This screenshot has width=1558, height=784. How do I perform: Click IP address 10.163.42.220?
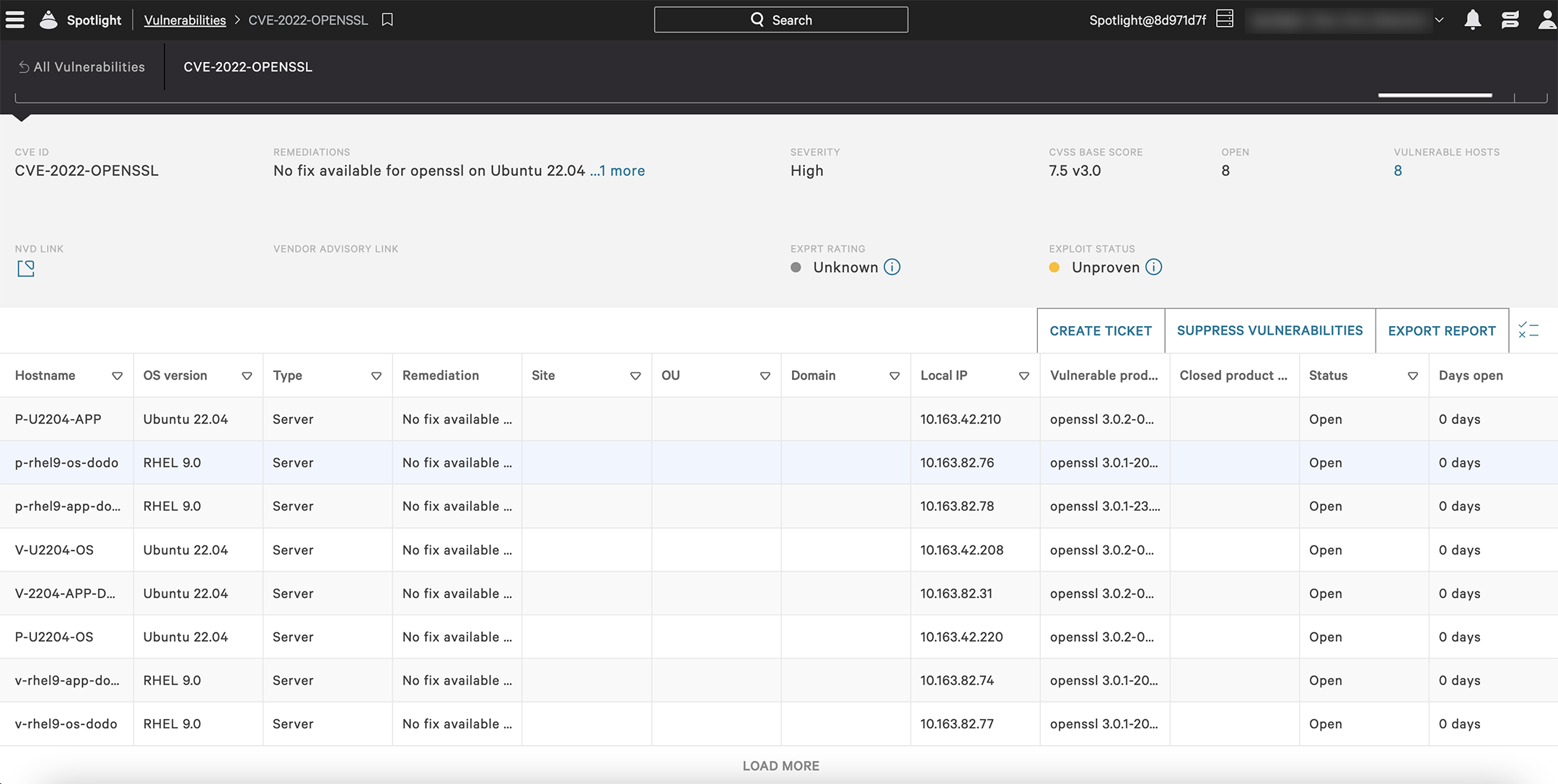[961, 638]
